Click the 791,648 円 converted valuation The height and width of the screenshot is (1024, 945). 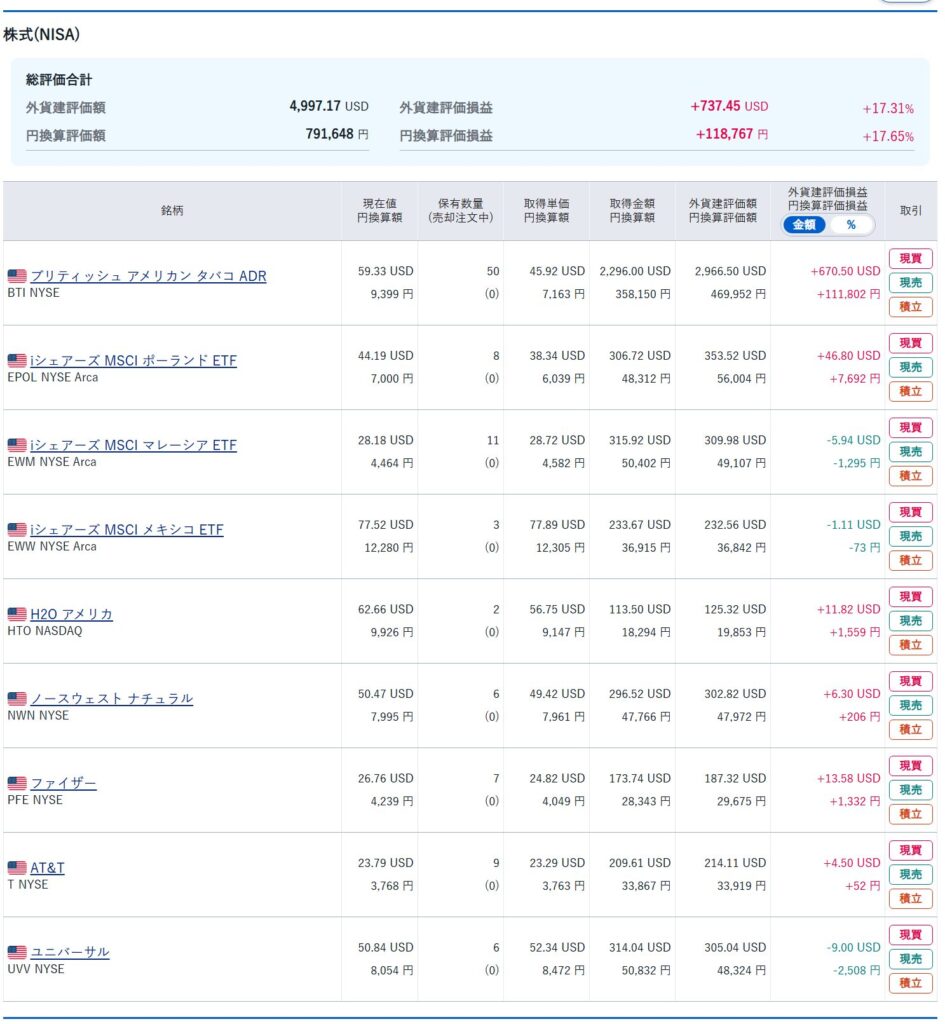coord(337,134)
